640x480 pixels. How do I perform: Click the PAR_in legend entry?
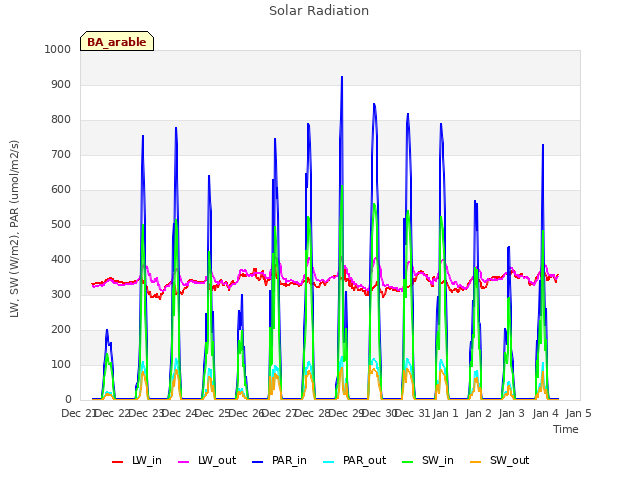(279, 461)
